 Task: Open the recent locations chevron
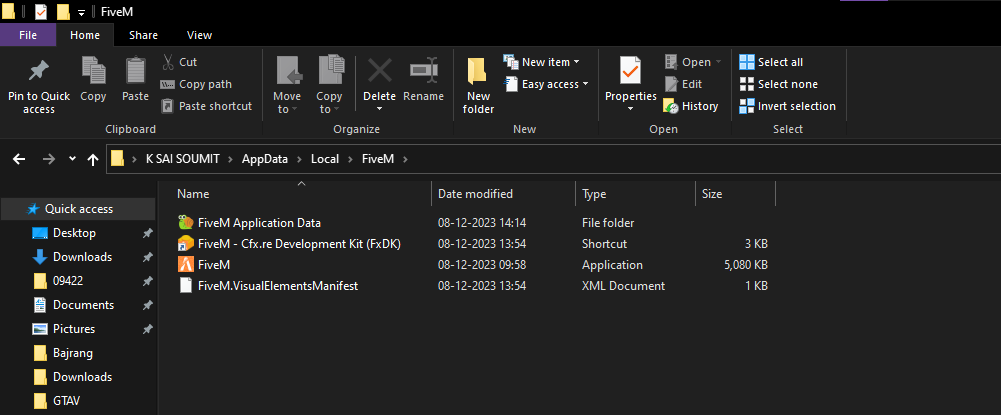point(72,159)
